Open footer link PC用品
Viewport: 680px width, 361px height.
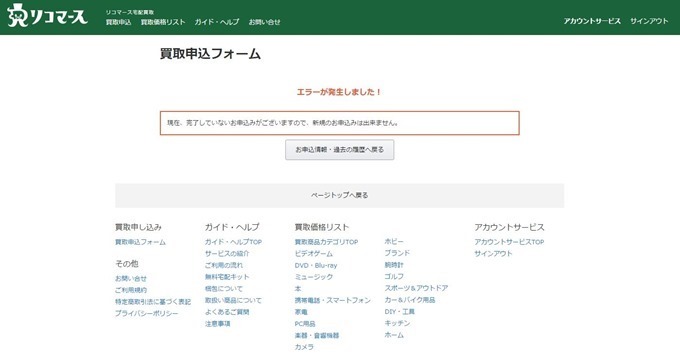305,324
